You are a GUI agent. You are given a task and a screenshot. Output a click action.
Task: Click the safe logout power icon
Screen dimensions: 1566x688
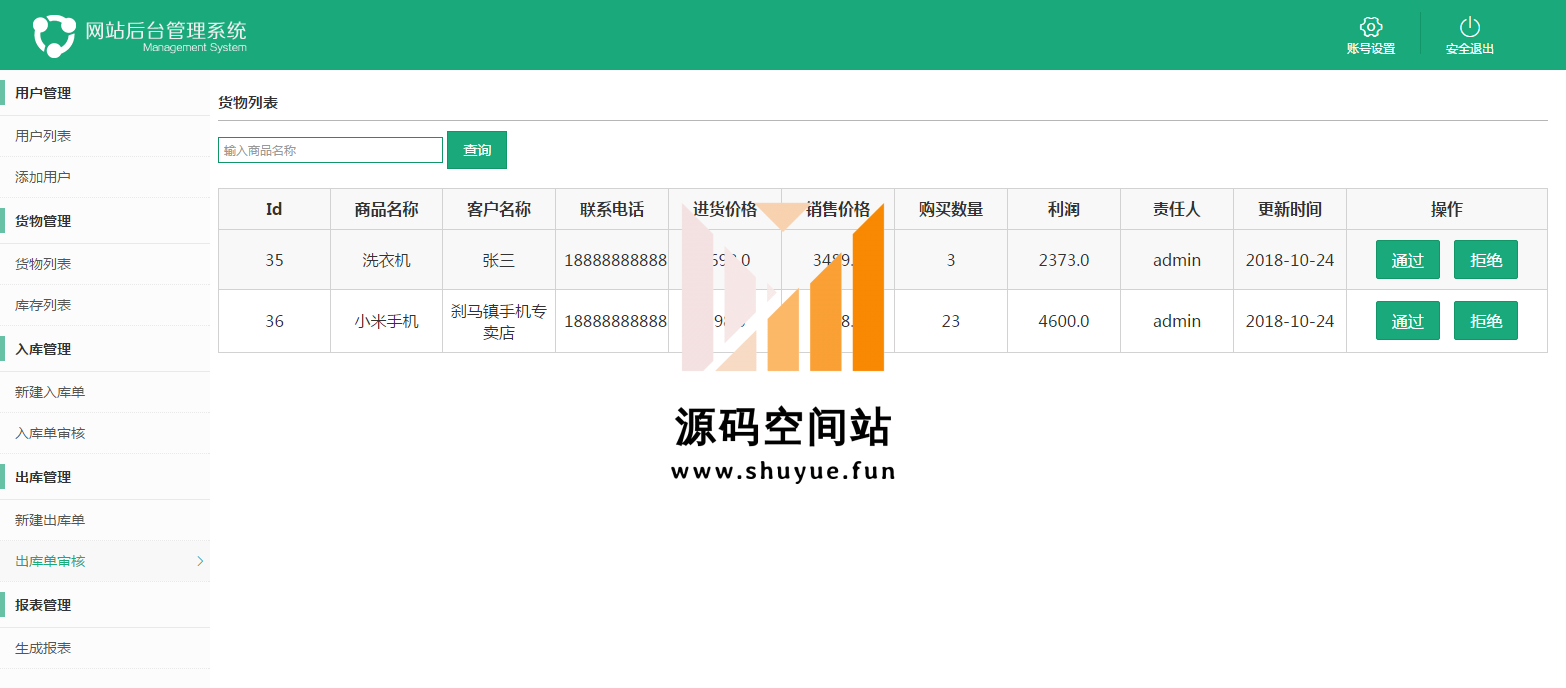pos(1469,27)
